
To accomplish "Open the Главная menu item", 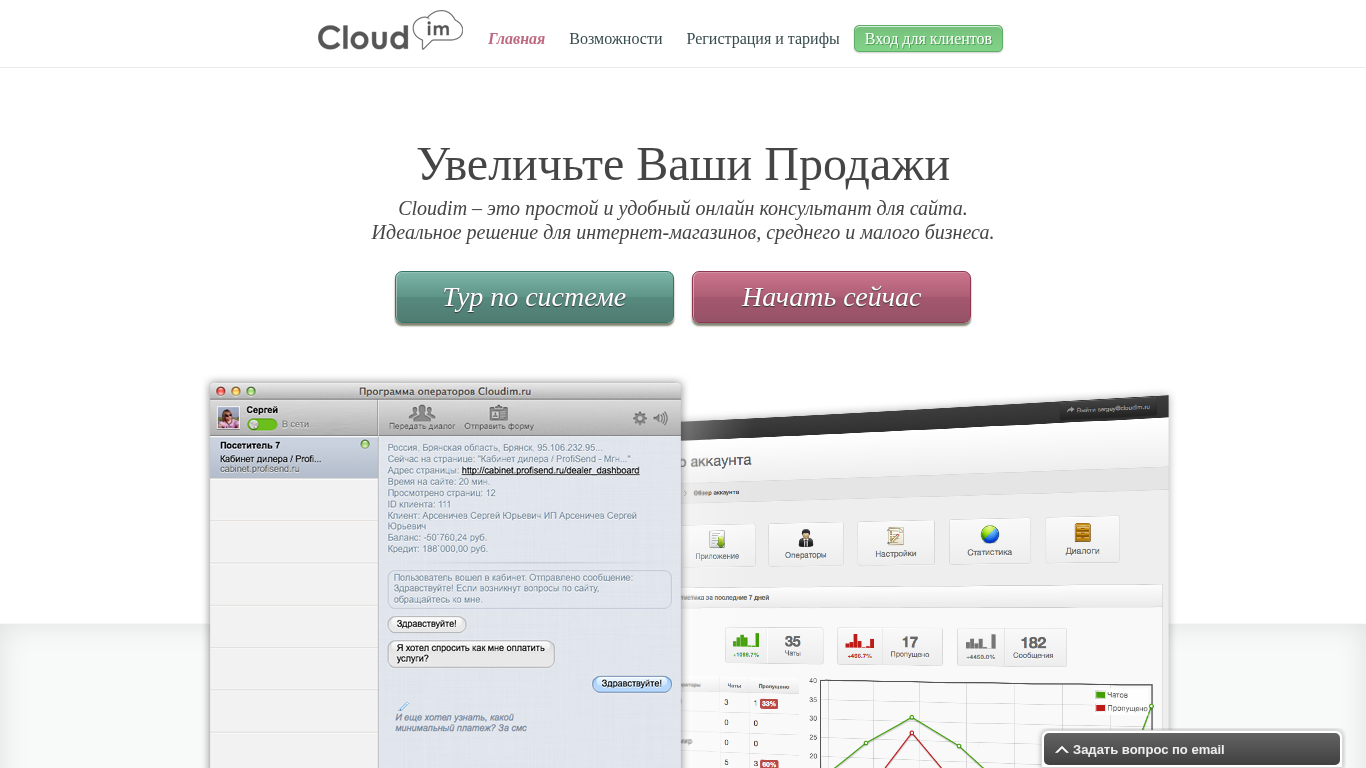I will tap(516, 39).
